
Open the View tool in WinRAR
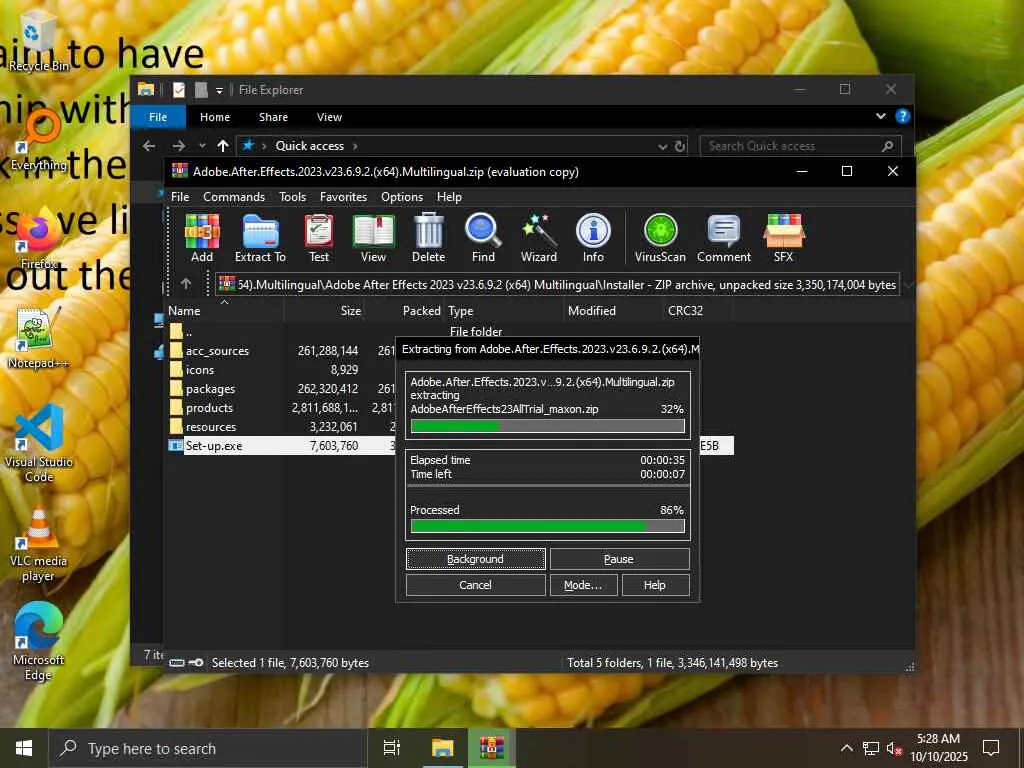click(x=374, y=238)
